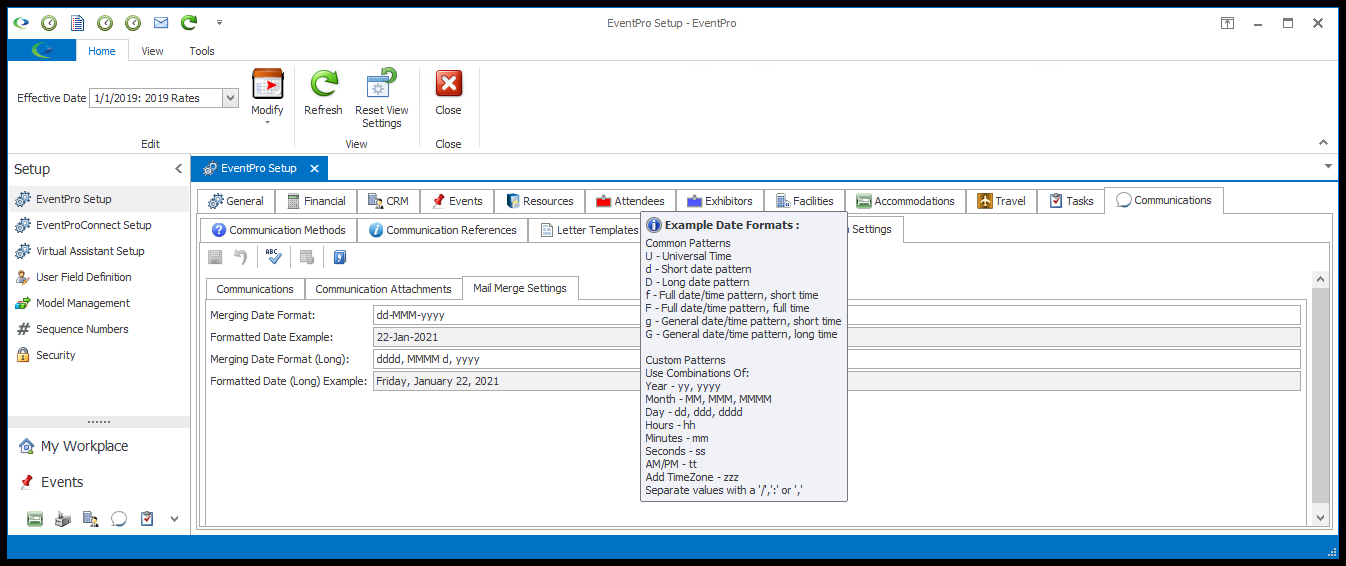The width and height of the screenshot is (1346, 566).
Task: Switch to the Home ribbon tab
Action: pyautogui.click(x=101, y=51)
